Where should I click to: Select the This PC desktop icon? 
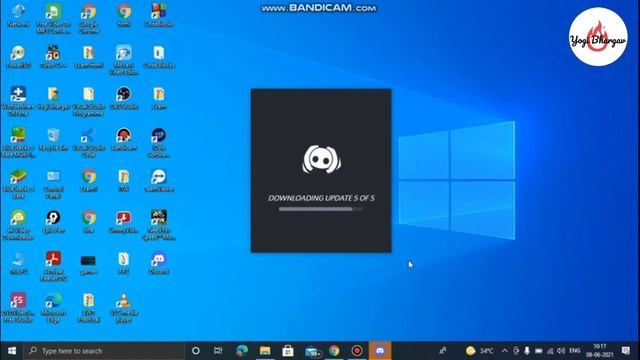point(18,262)
